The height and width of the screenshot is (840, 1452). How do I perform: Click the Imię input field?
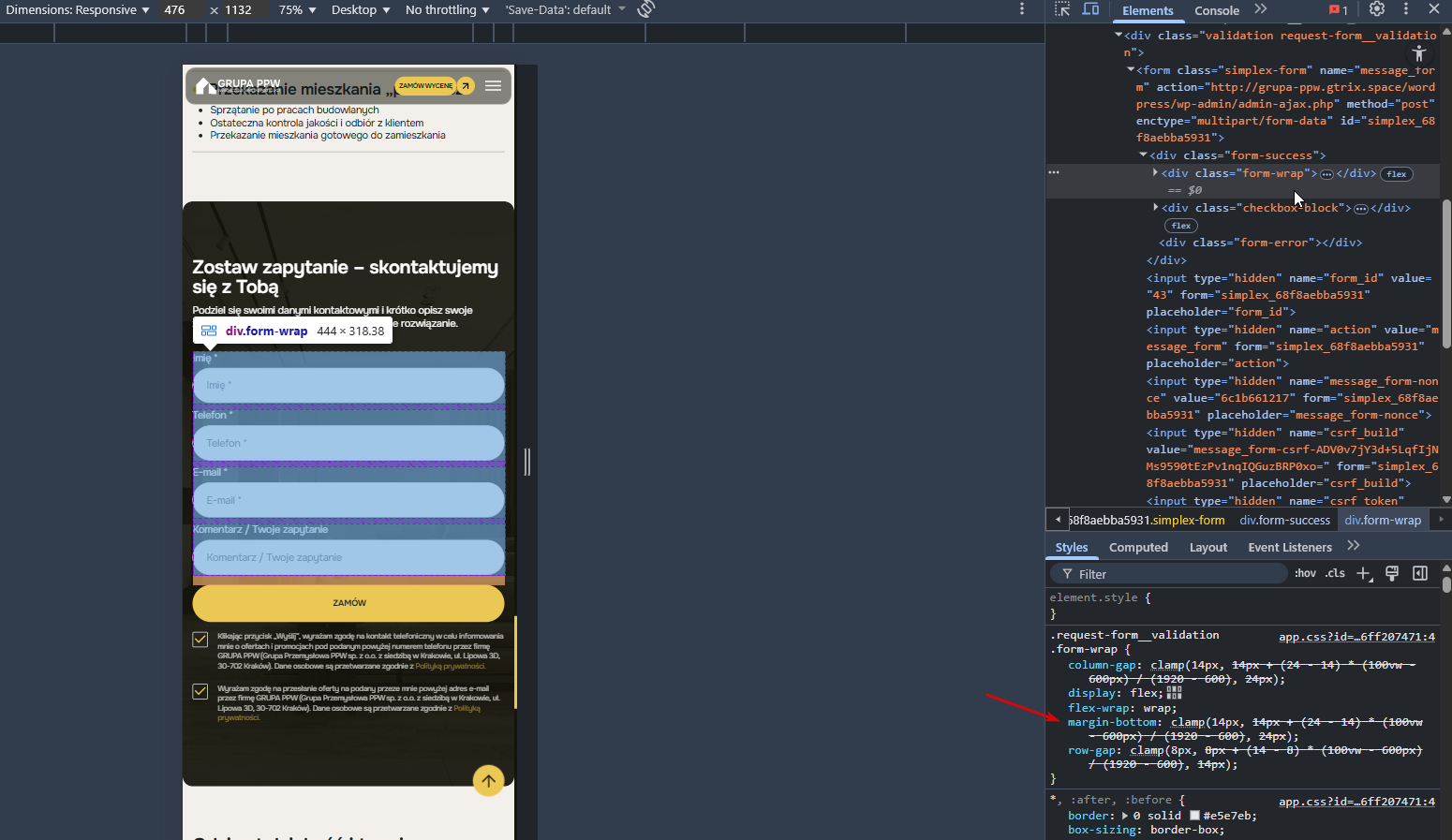[x=348, y=385]
